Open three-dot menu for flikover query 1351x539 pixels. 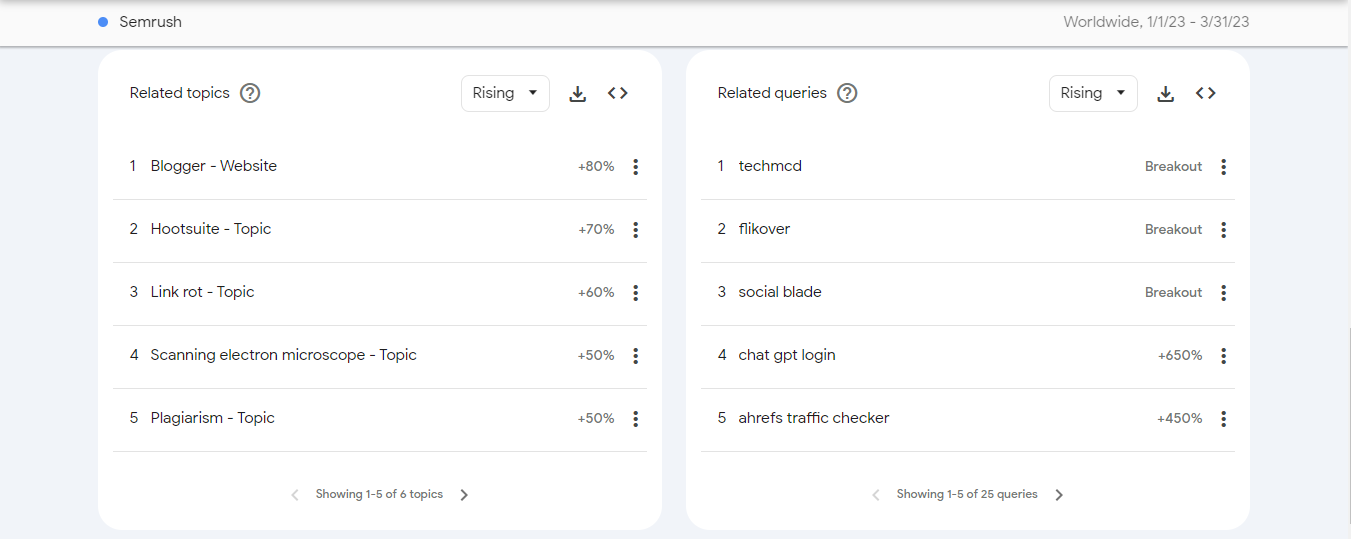coord(1223,230)
